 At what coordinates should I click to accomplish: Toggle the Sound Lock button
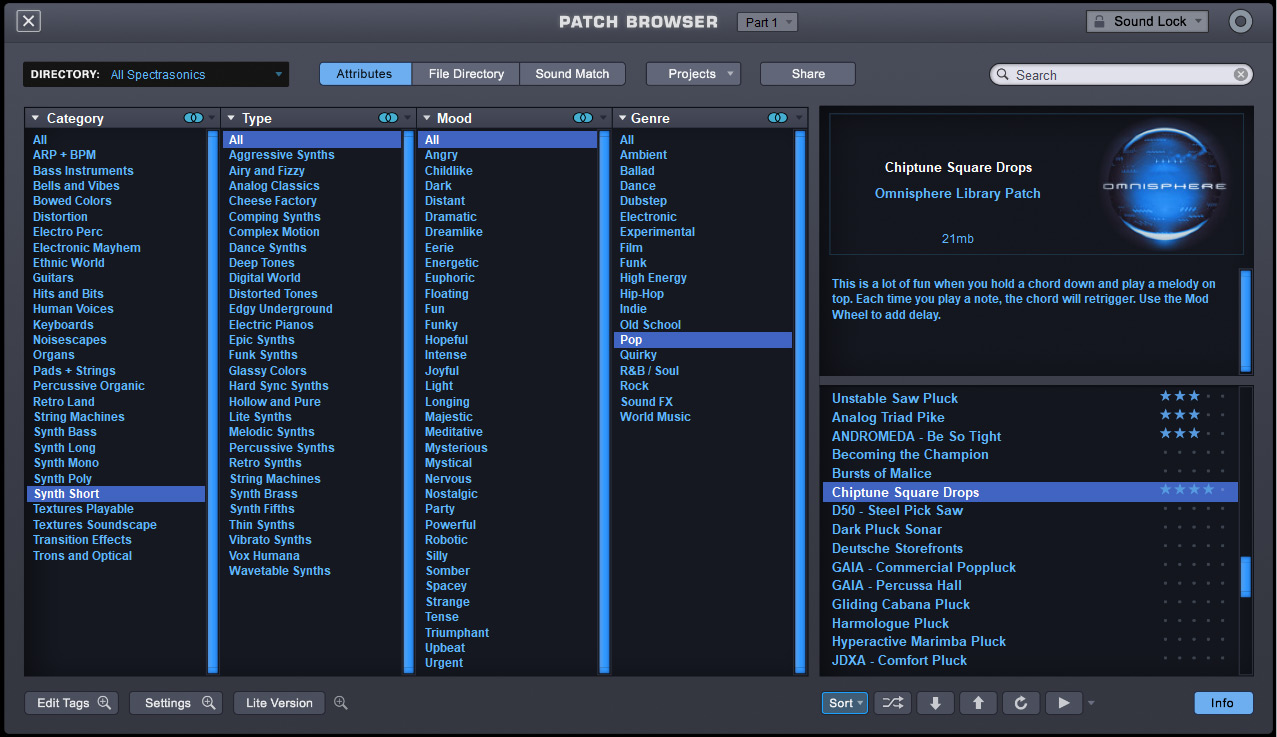1147,21
